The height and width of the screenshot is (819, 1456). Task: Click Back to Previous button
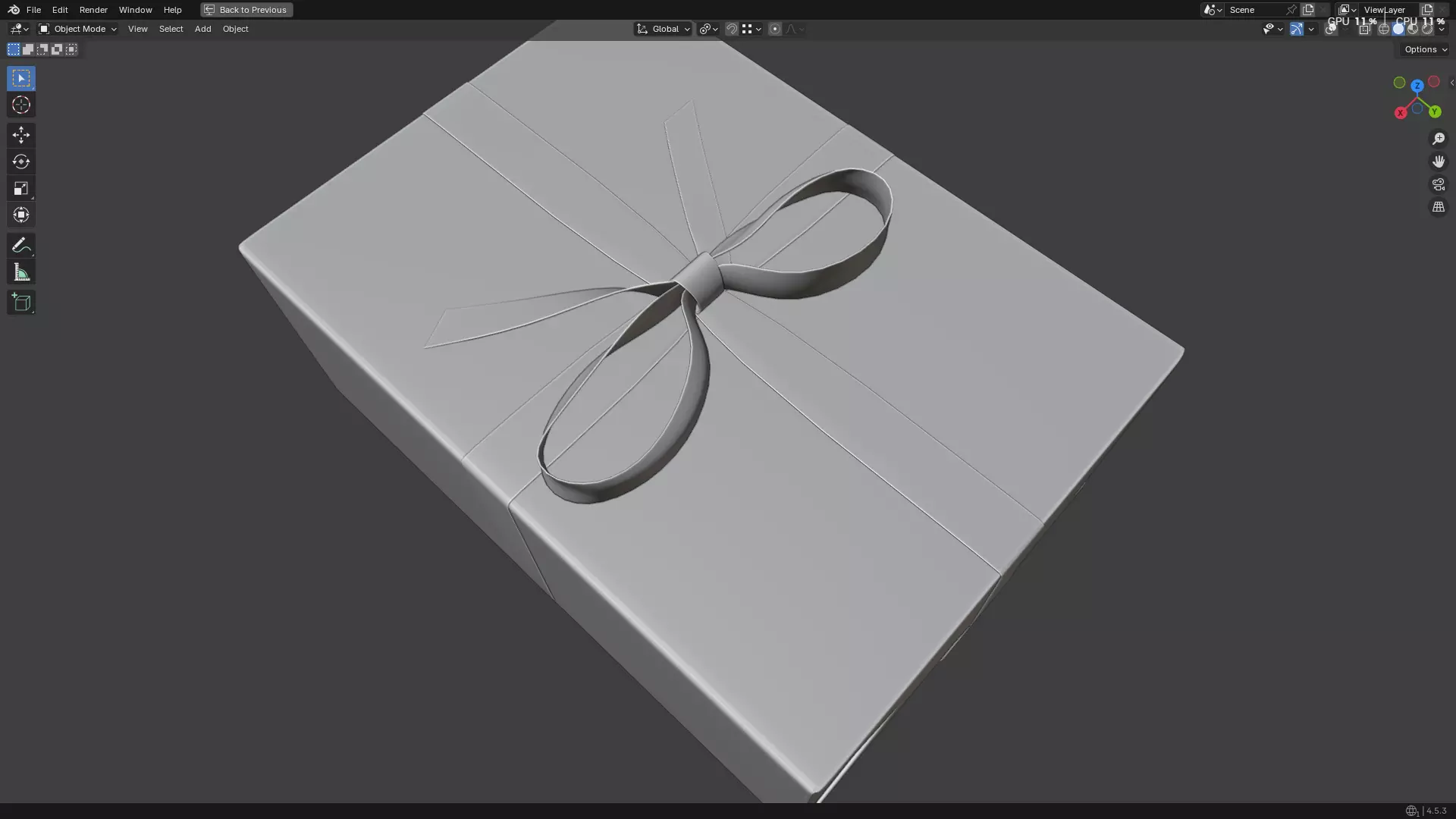(x=246, y=10)
